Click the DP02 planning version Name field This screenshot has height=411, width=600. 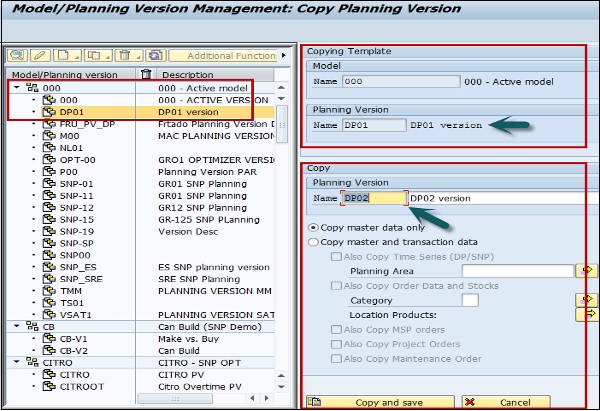(373, 198)
